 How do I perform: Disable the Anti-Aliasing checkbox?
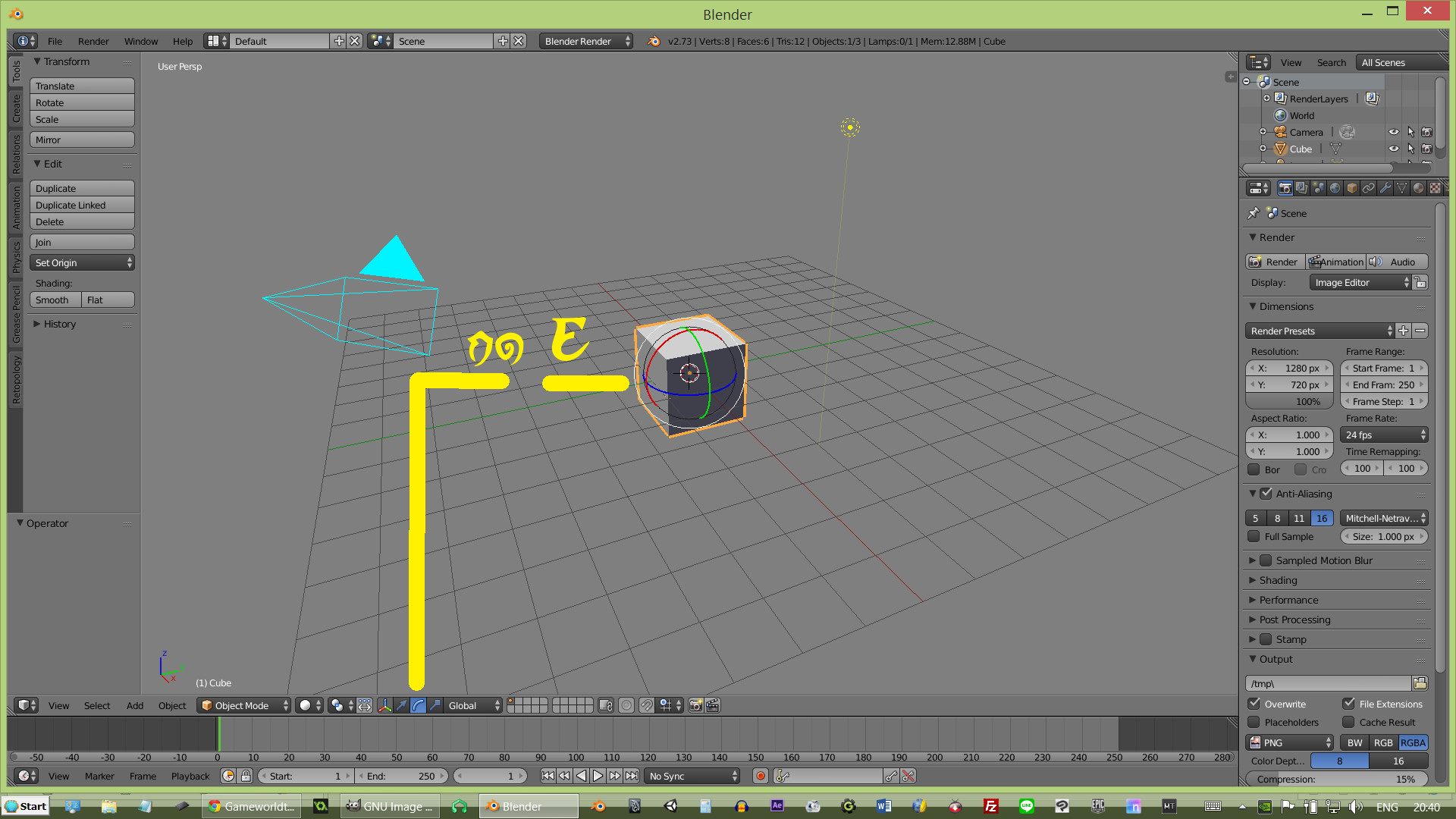tap(1266, 494)
